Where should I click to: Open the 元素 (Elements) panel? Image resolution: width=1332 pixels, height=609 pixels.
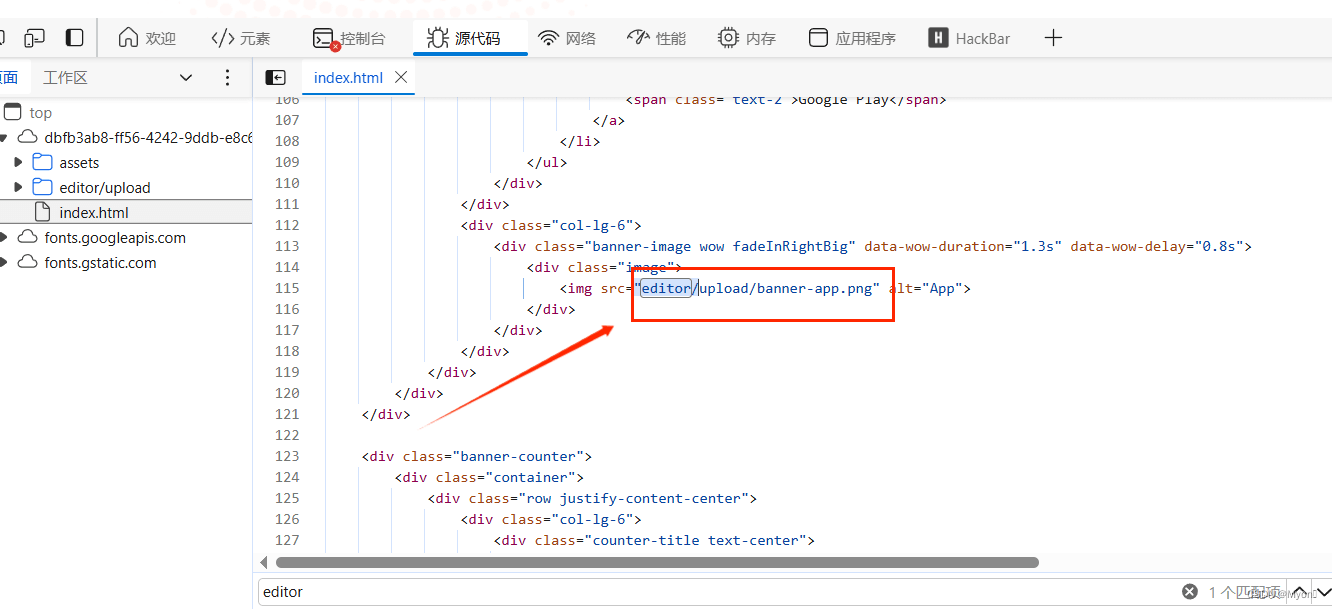240,38
